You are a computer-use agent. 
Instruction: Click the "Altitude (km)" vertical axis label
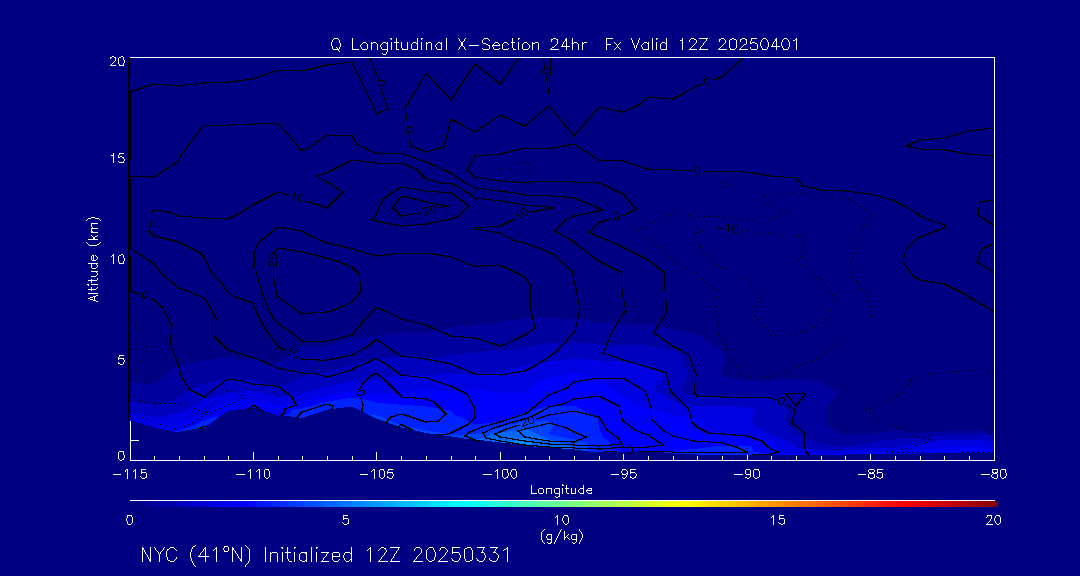pos(93,258)
